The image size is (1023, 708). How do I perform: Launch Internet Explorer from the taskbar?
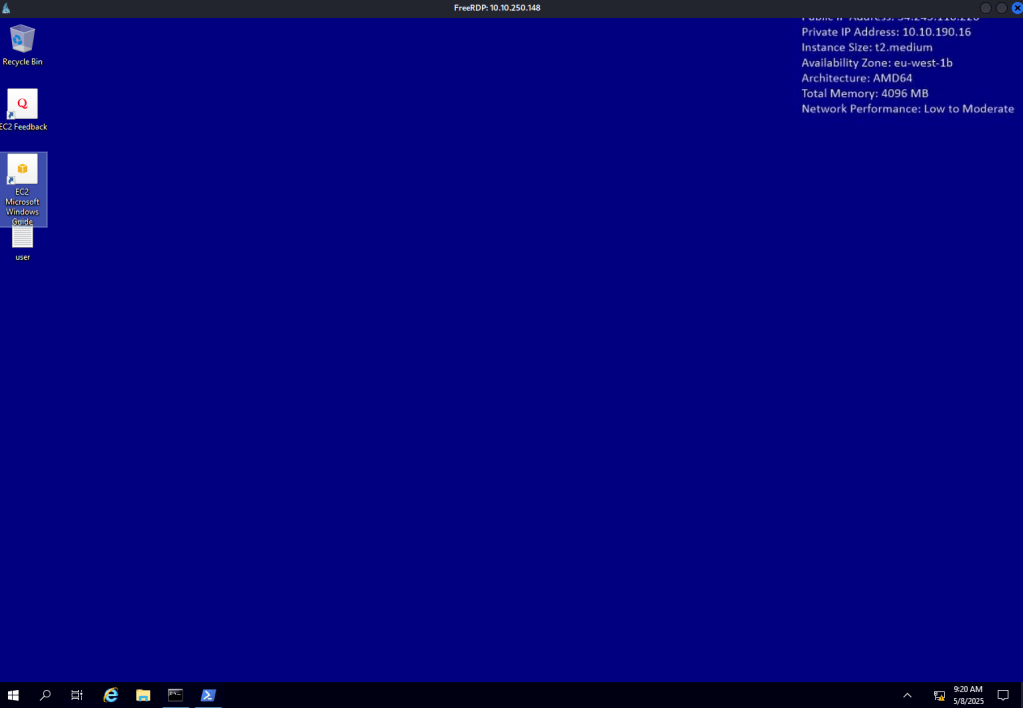[x=111, y=695]
